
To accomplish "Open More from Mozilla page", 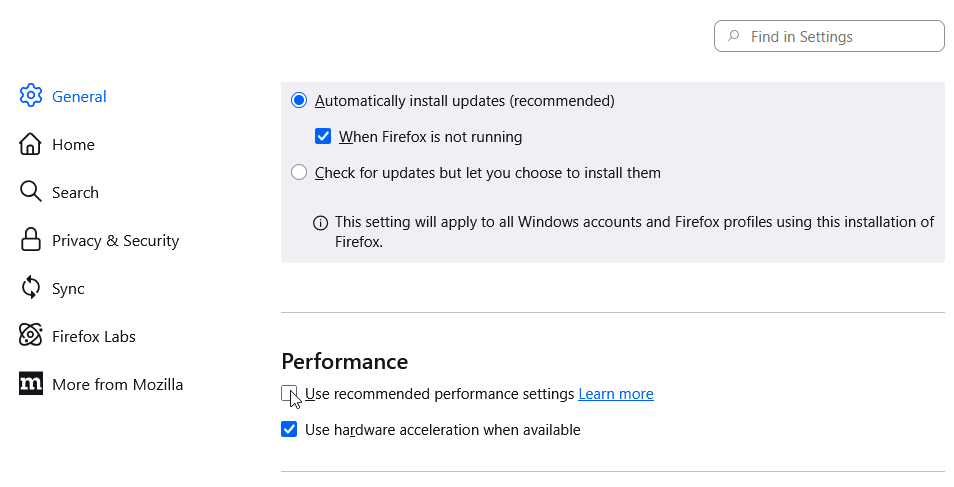I will pos(117,384).
